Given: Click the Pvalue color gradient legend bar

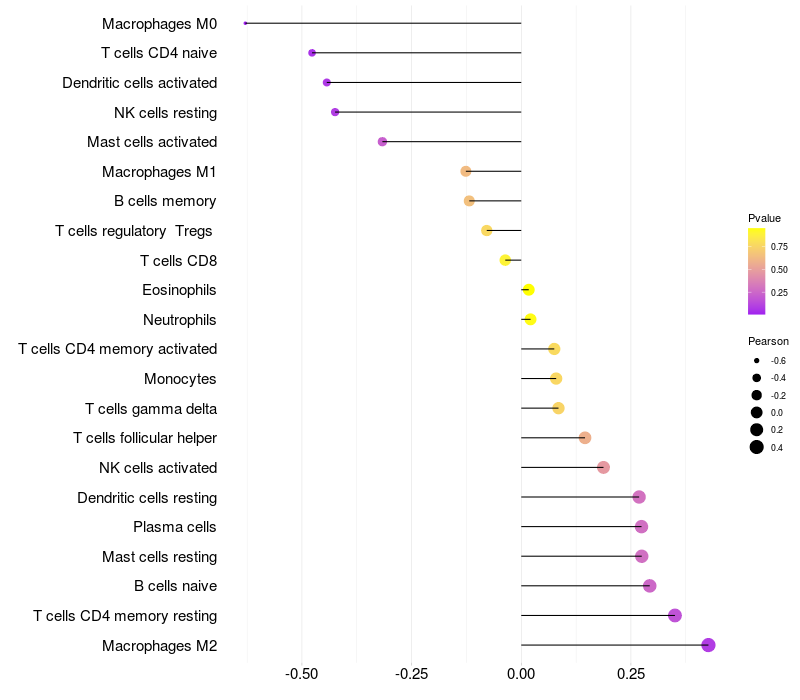Looking at the screenshot, I should point(756,271).
